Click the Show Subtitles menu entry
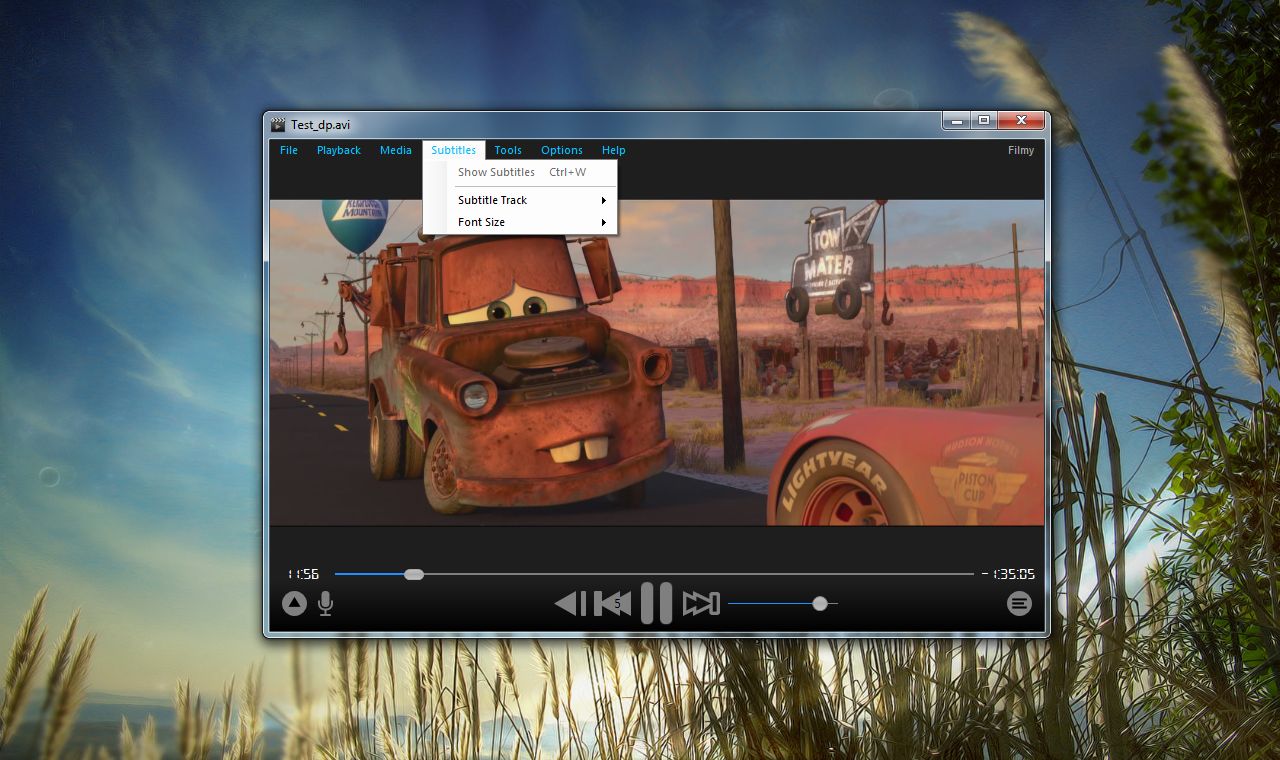The image size is (1280, 760). pos(520,172)
